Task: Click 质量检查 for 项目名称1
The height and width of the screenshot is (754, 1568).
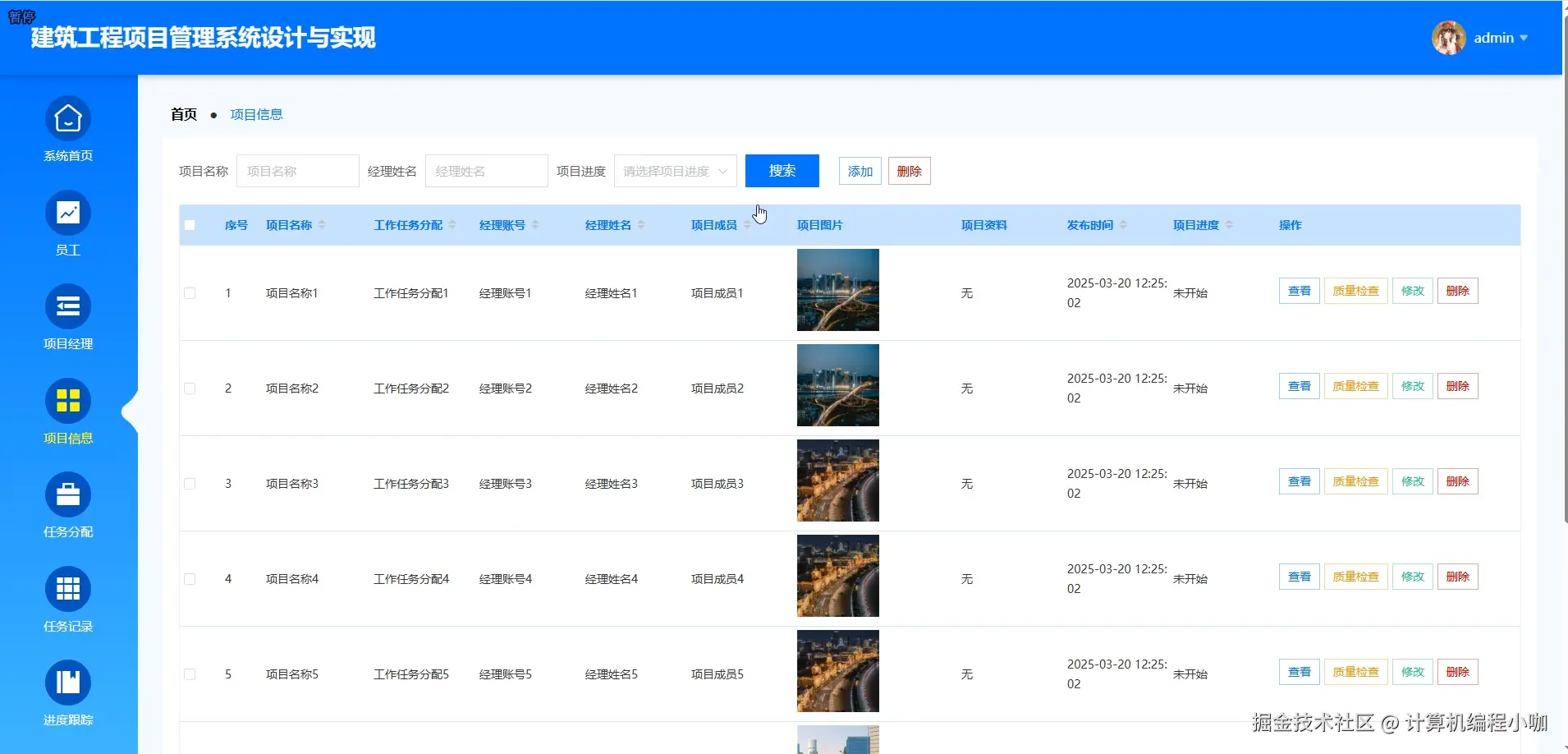Action: point(1356,291)
